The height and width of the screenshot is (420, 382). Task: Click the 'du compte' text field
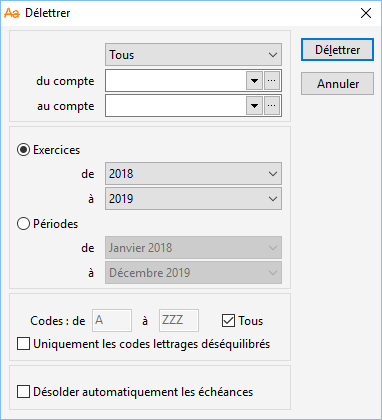(x=176, y=81)
